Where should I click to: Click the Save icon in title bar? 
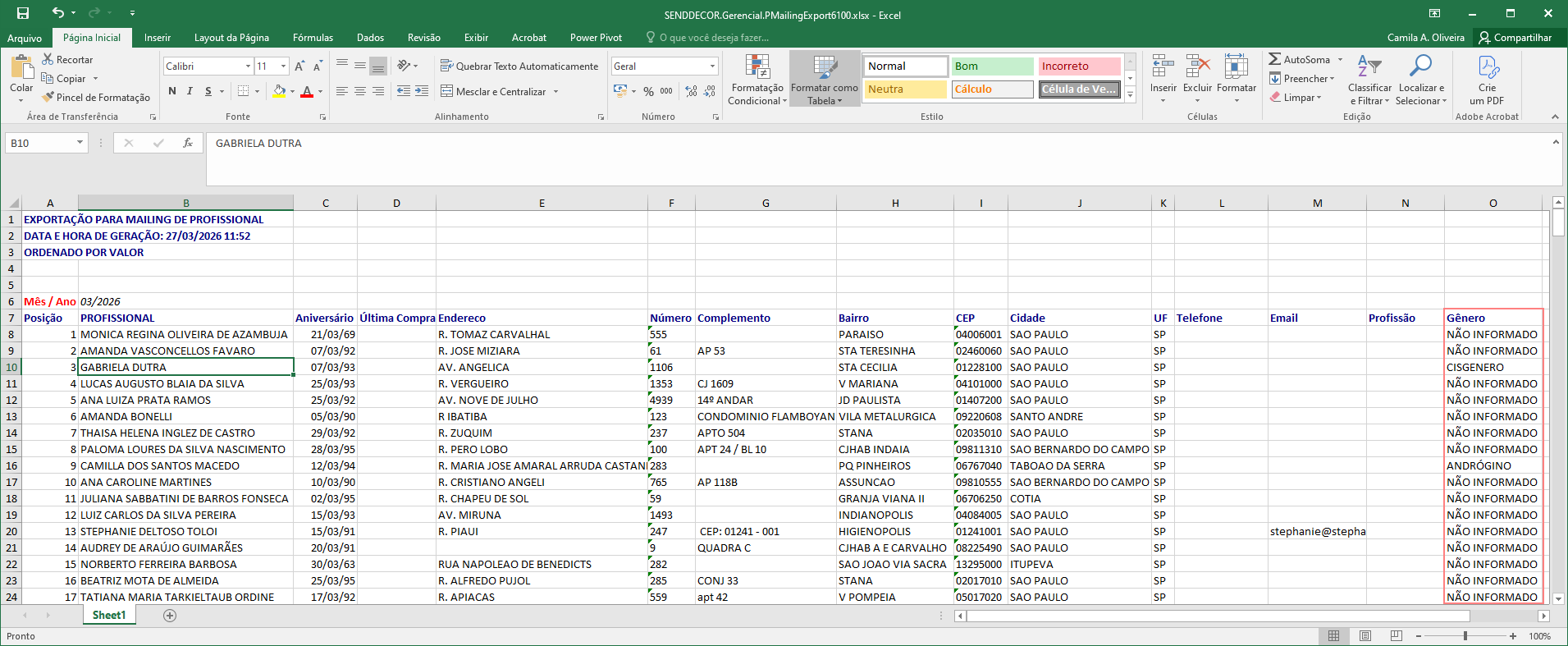tap(23, 13)
